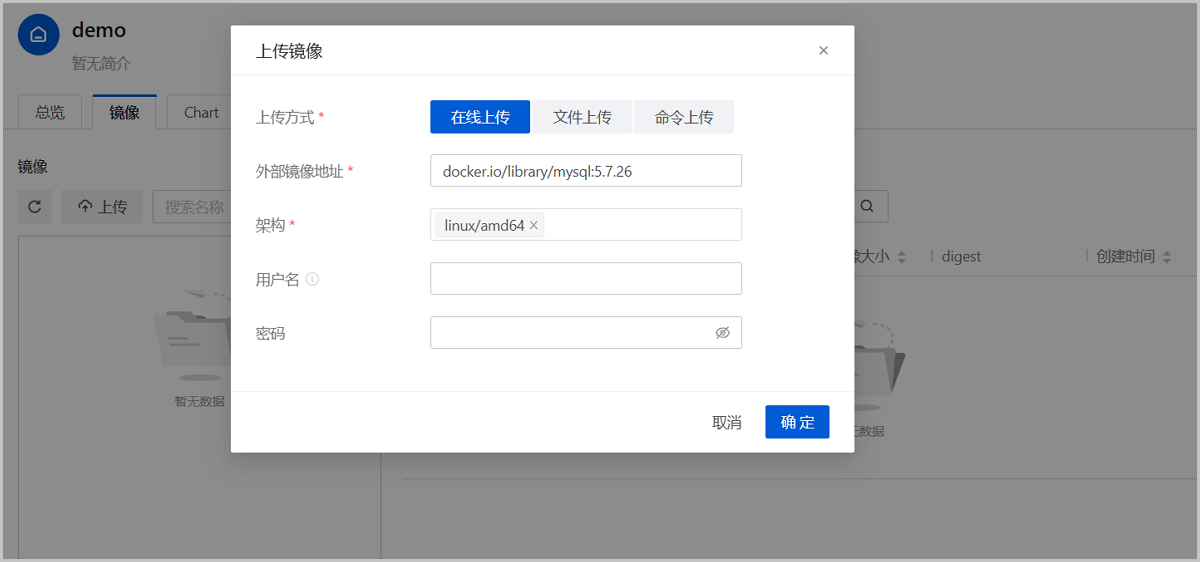1200x562 pixels.
Task: Select 文件上传 upload method
Action: [x=582, y=117]
